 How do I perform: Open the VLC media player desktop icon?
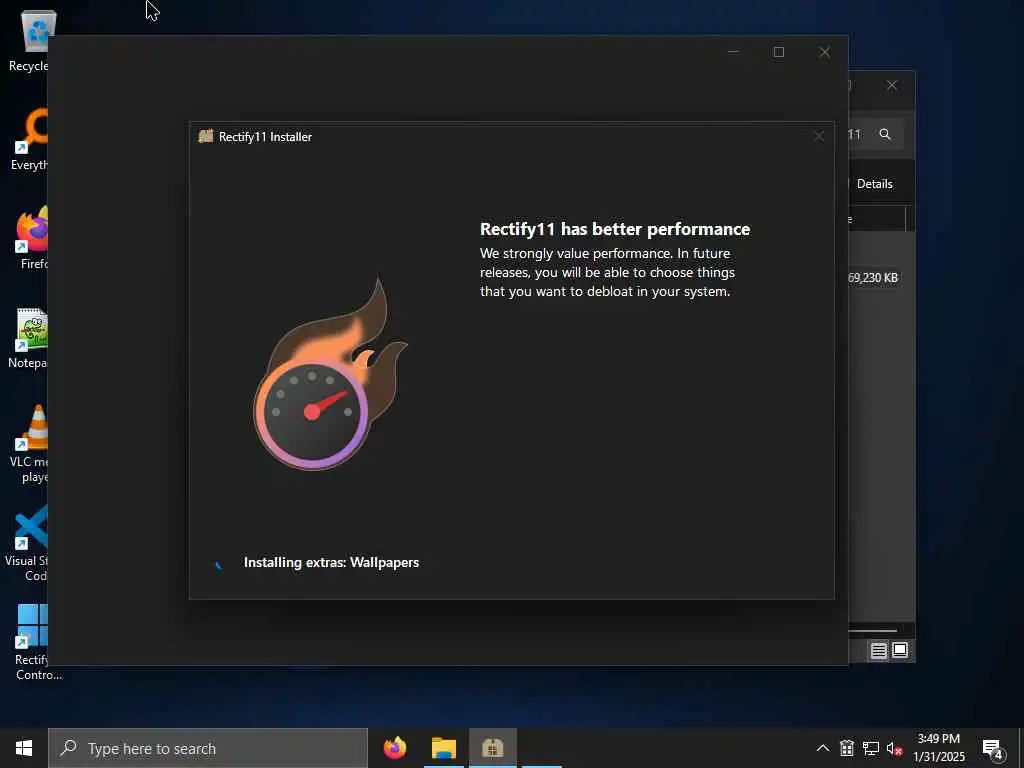(x=31, y=444)
